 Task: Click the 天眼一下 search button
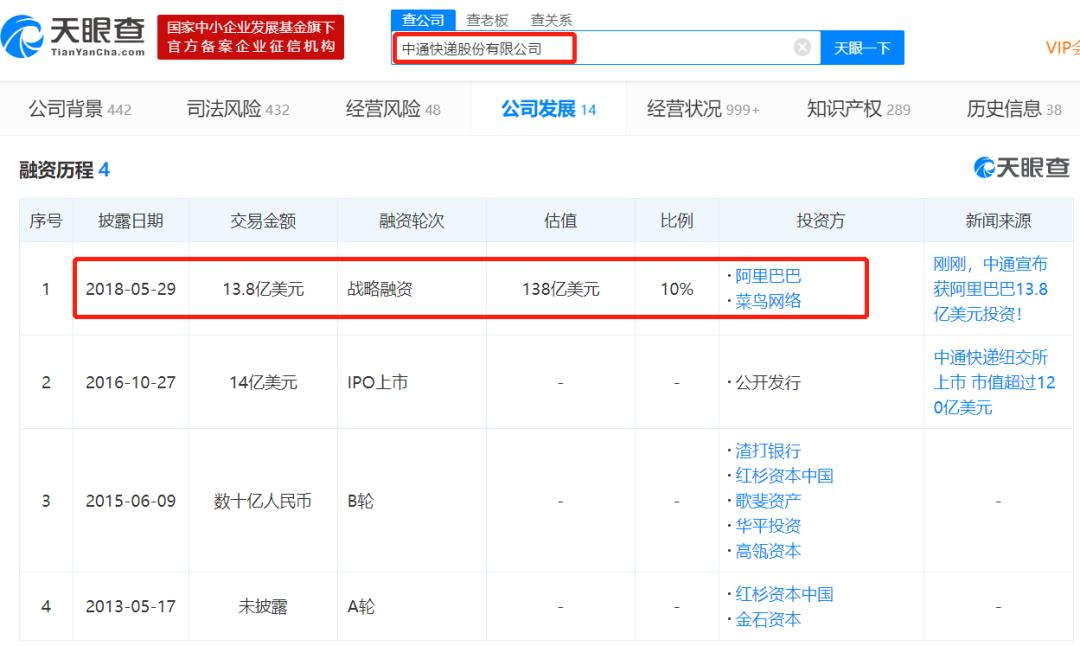(862, 47)
